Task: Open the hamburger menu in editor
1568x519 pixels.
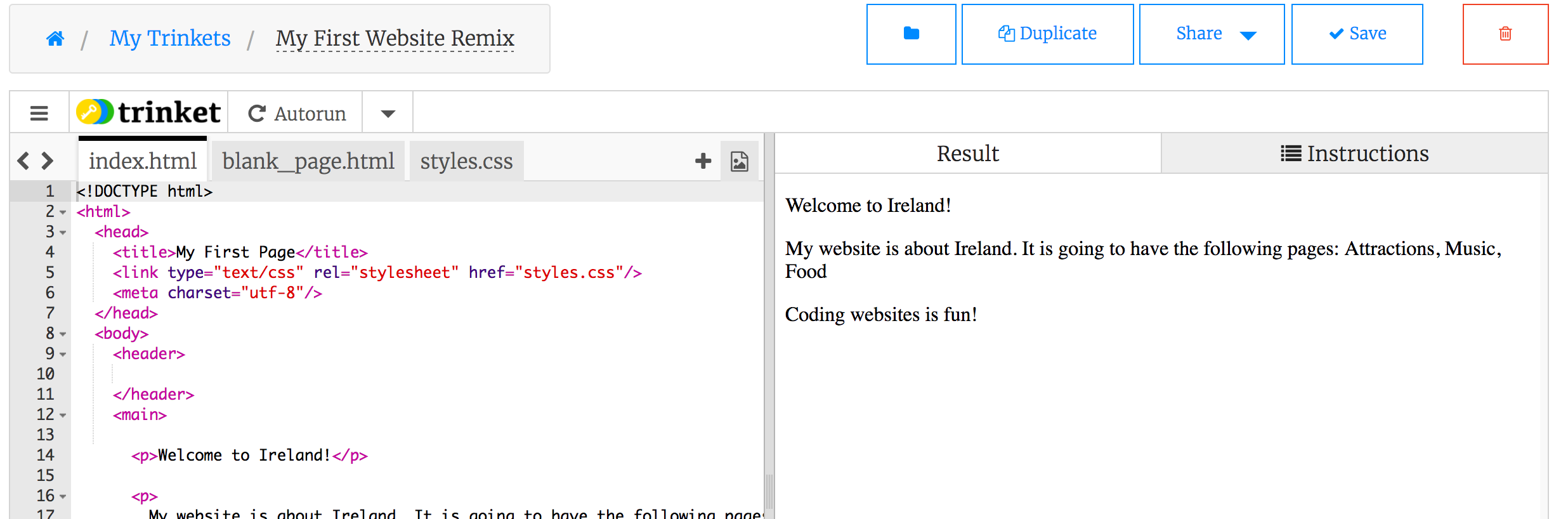Action: (x=39, y=113)
